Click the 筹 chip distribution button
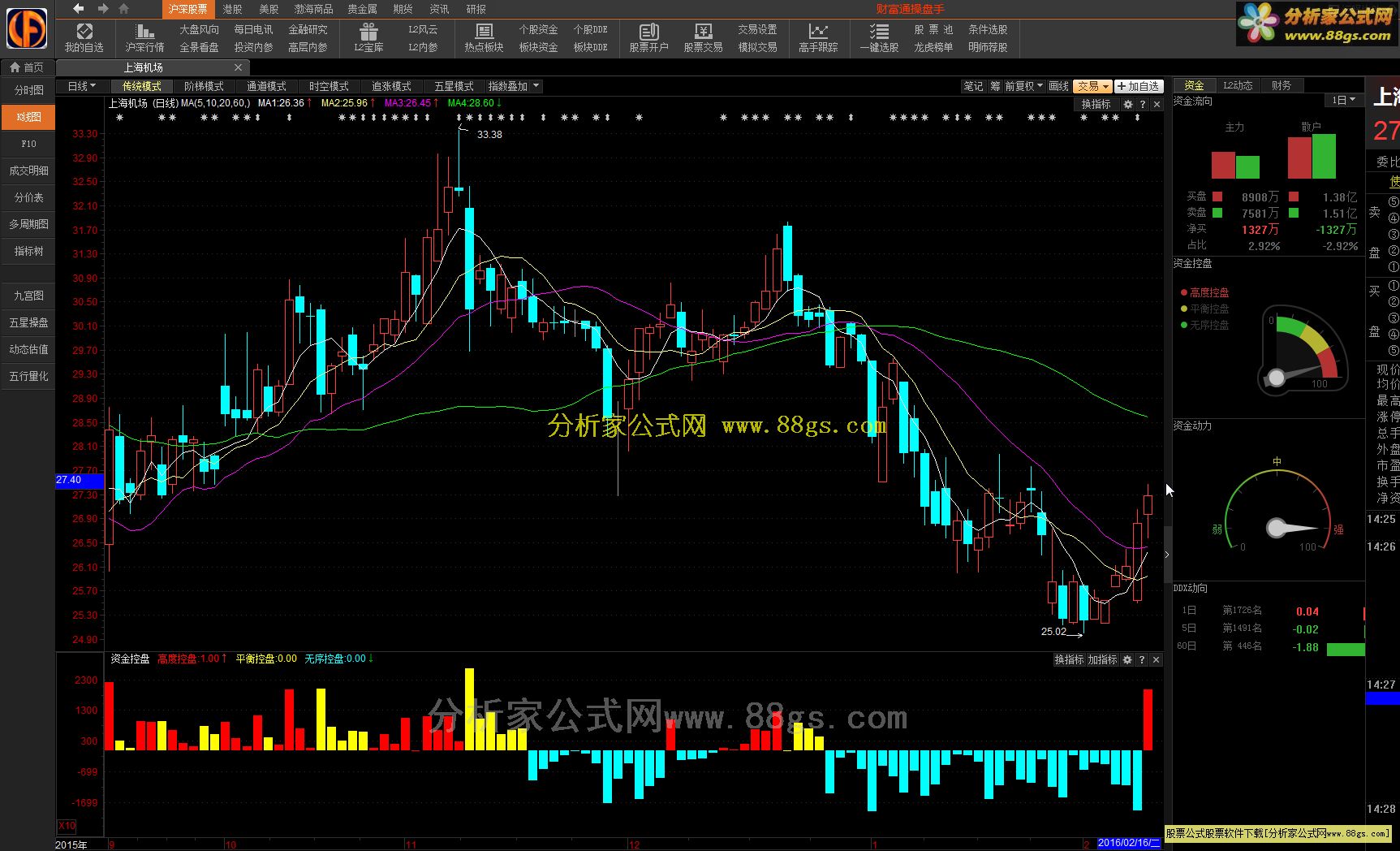 click(x=995, y=86)
